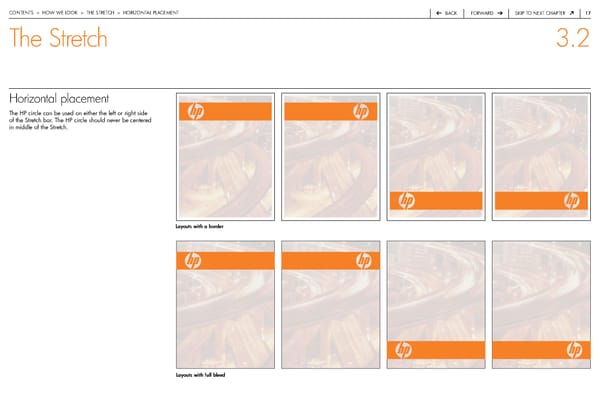Click HP logo in first bordered layout
The image size is (600, 400).
tap(193, 111)
